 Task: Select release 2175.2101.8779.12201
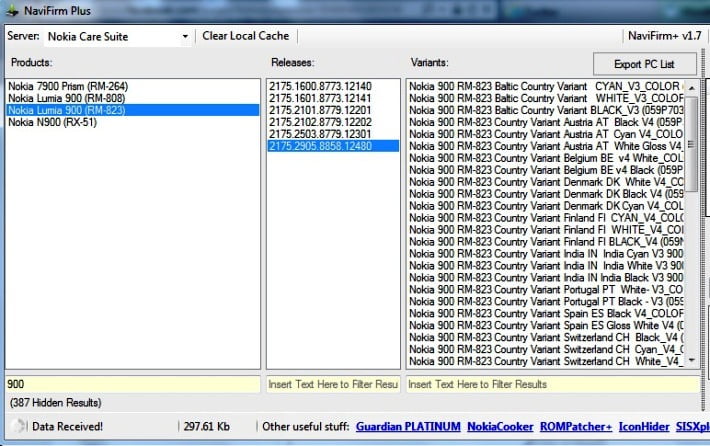[x=333, y=110]
